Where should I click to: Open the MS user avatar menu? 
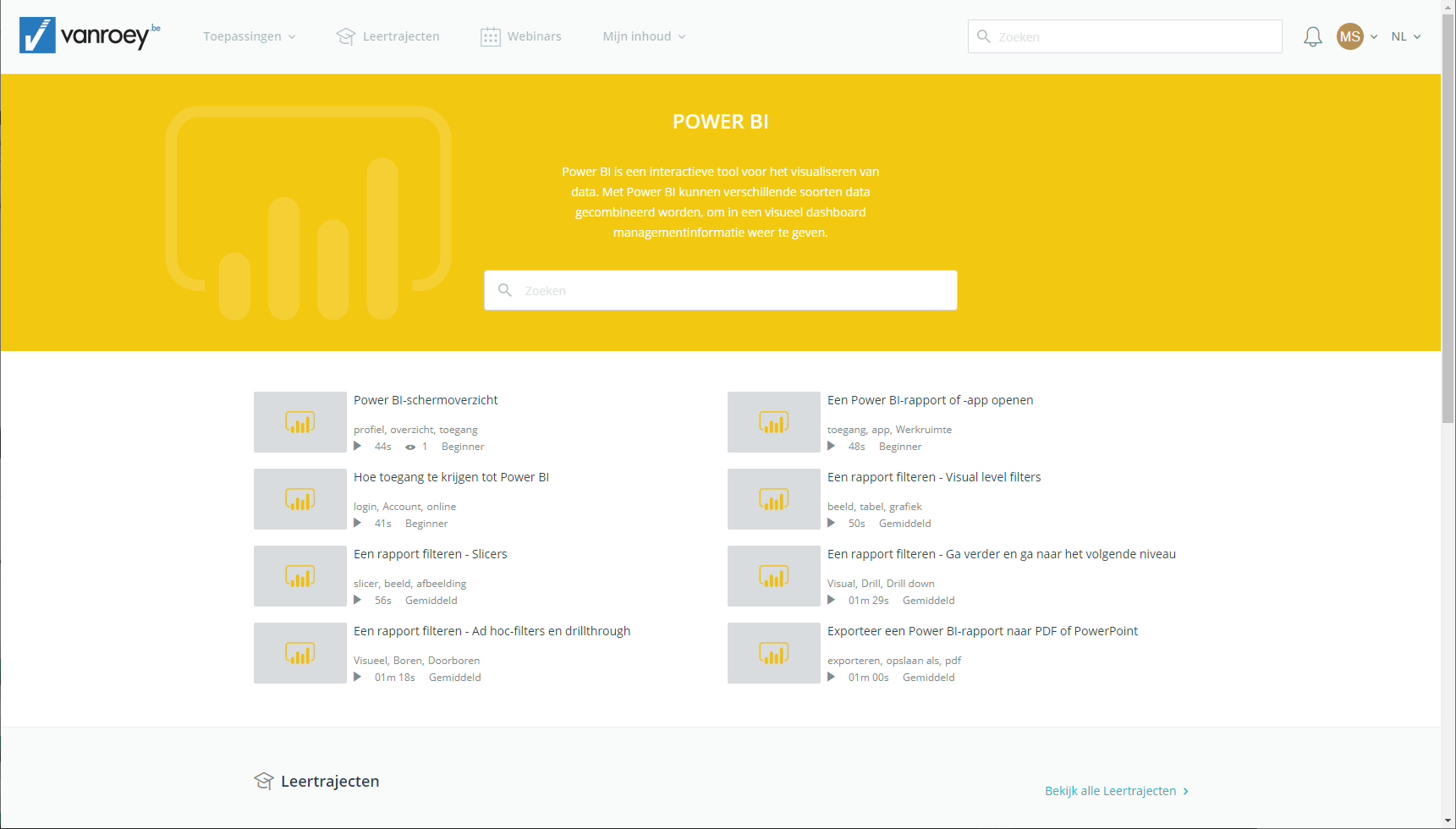coord(1350,36)
